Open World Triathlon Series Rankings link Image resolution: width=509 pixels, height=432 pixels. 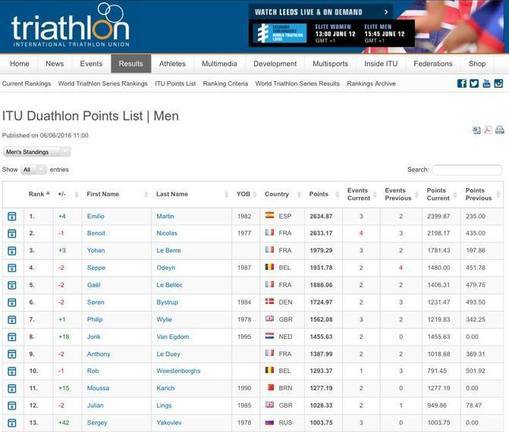(103, 84)
